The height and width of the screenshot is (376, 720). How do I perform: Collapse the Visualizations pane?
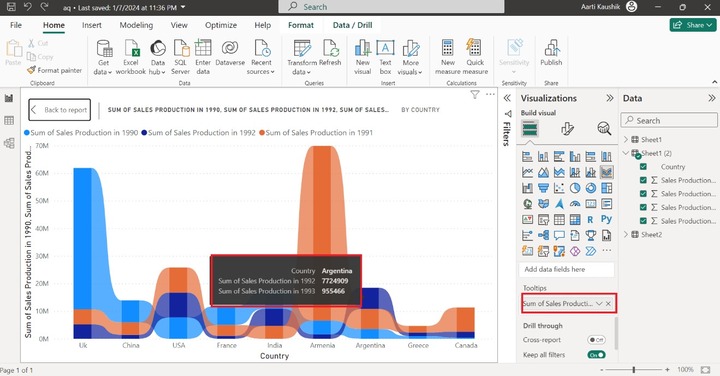pyautogui.click(x=609, y=98)
